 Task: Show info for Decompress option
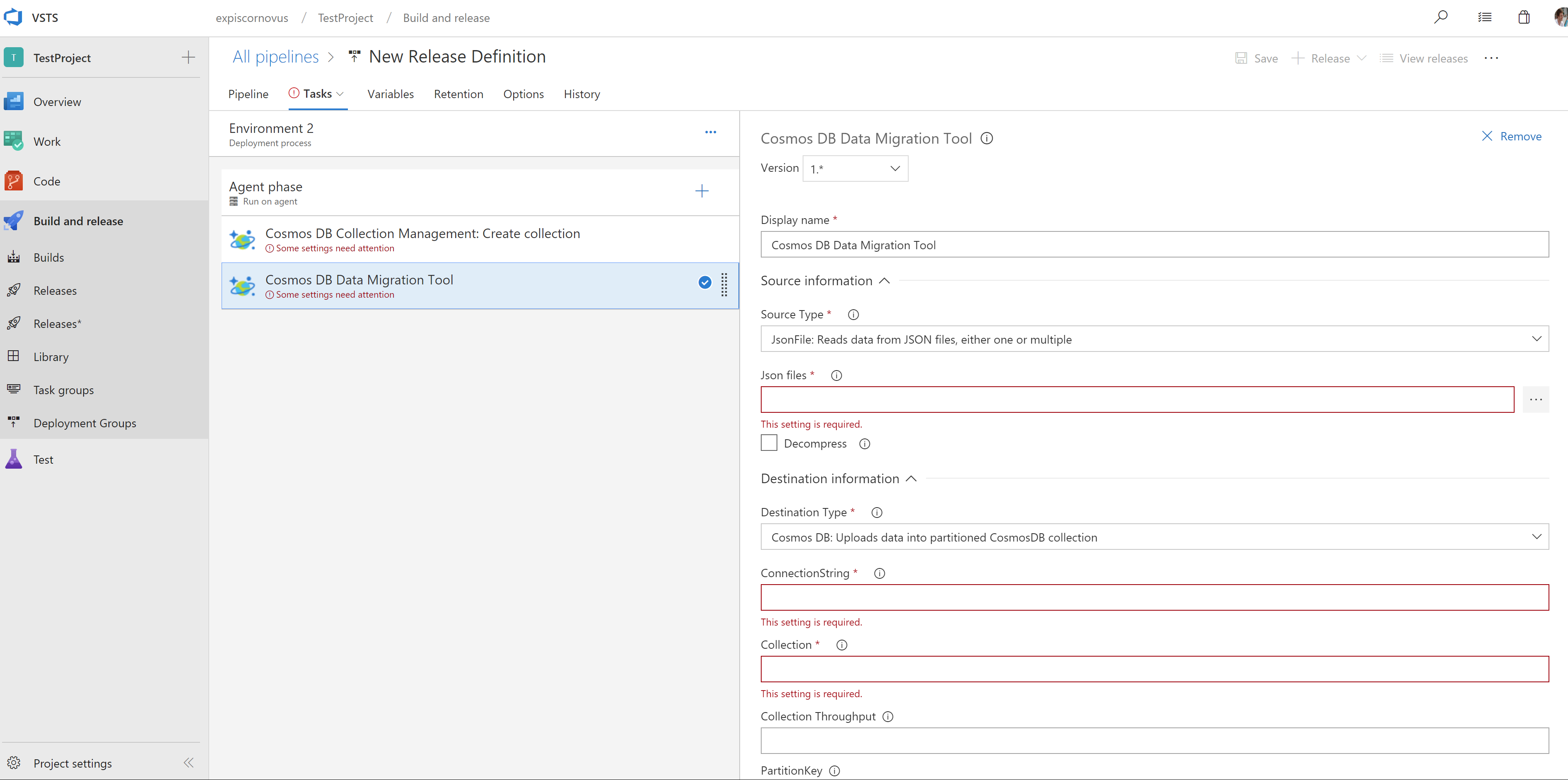tap(864, 444)
